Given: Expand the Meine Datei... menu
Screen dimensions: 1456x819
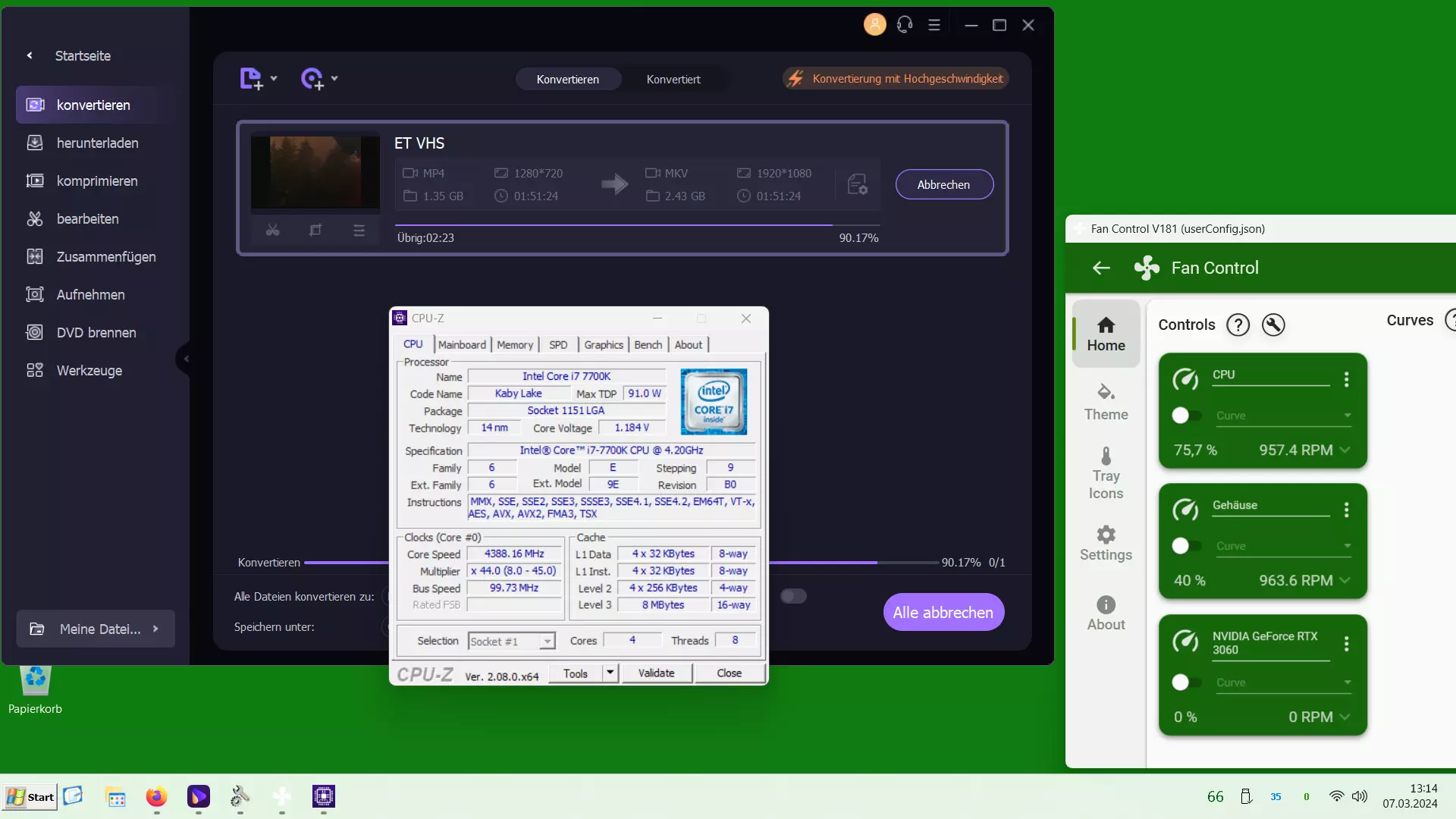Looking at the screenshot, I should point(96,629).
